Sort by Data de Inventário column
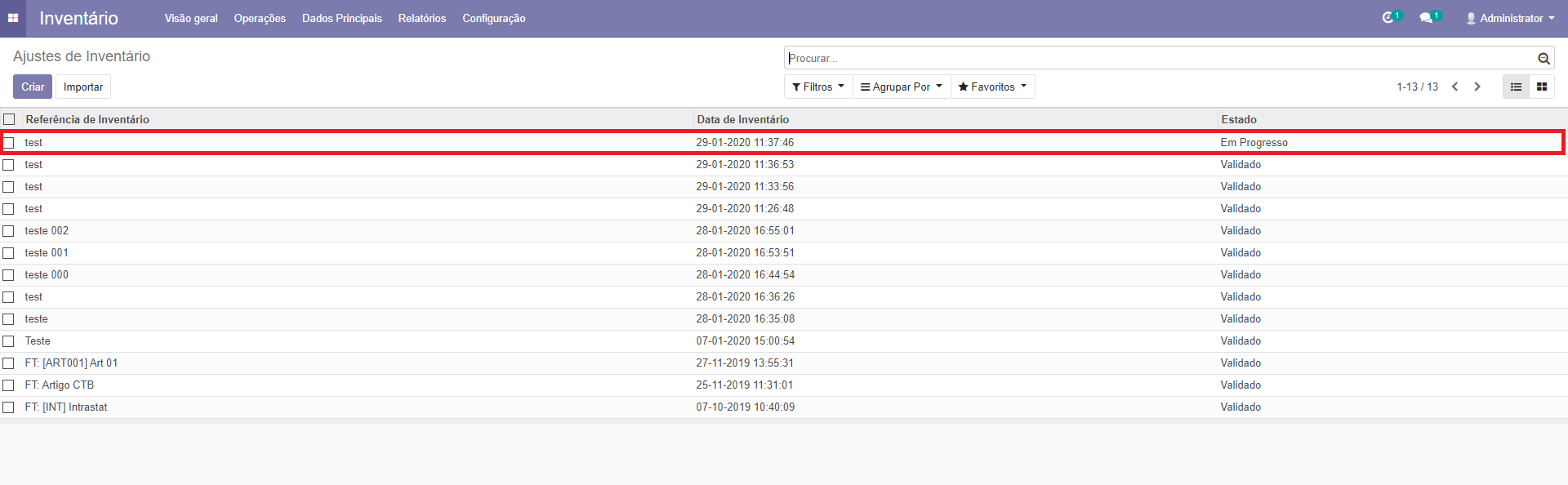 [x=742, y=119]
